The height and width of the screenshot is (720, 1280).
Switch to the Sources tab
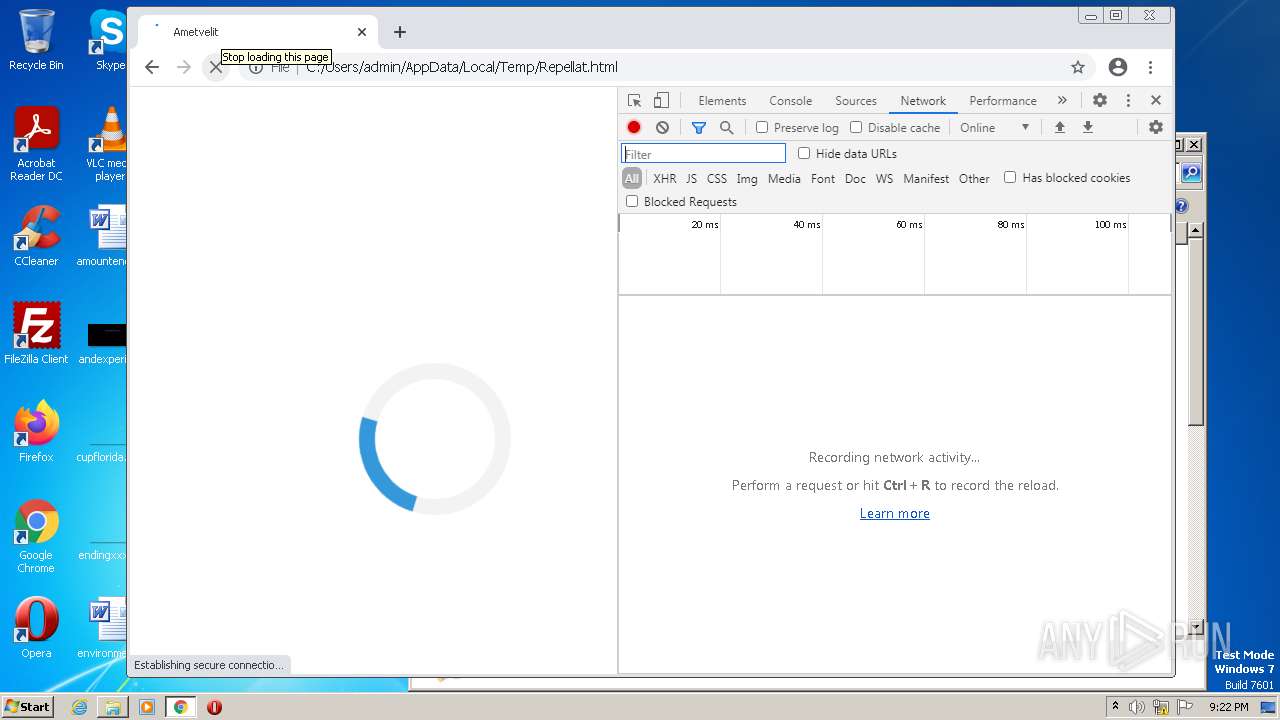(x=856, y=101)
